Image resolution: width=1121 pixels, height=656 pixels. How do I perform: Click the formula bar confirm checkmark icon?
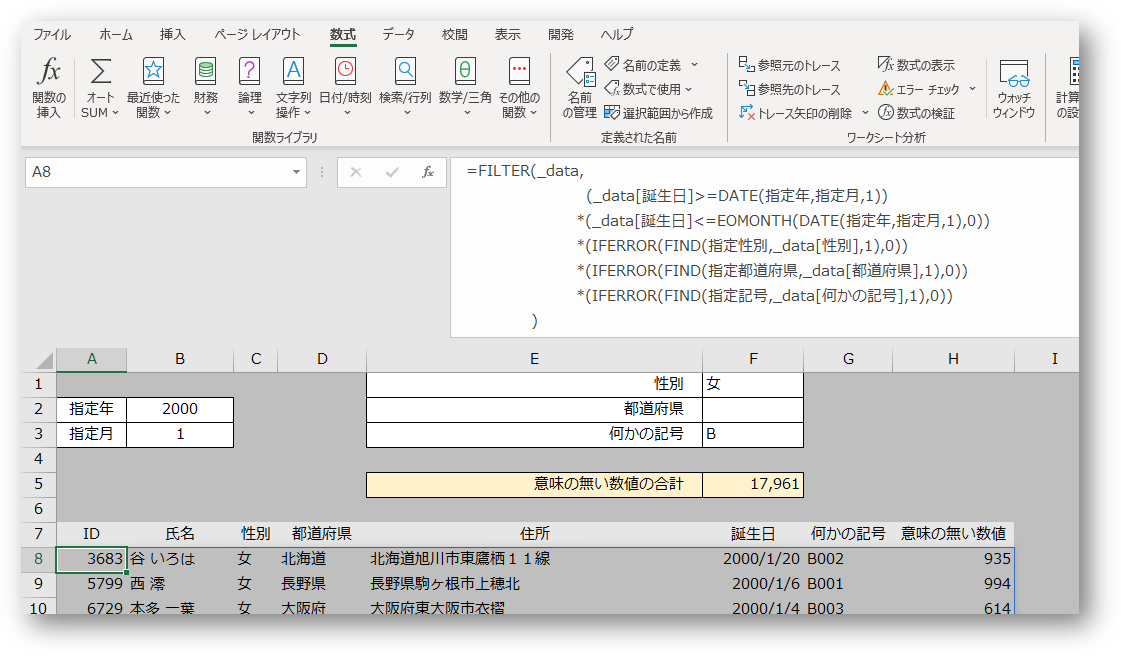coord(392,172)
